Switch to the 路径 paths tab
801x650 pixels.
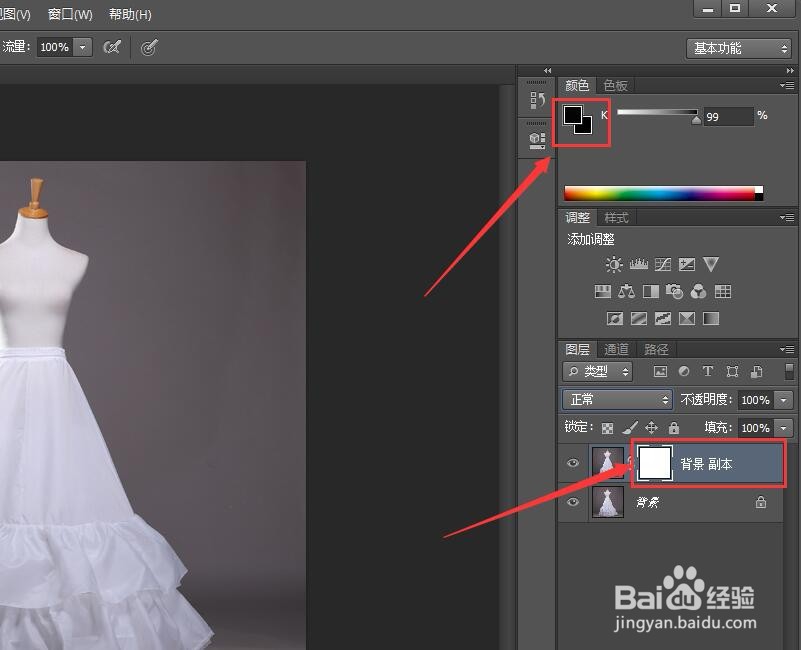pos(656,350)
